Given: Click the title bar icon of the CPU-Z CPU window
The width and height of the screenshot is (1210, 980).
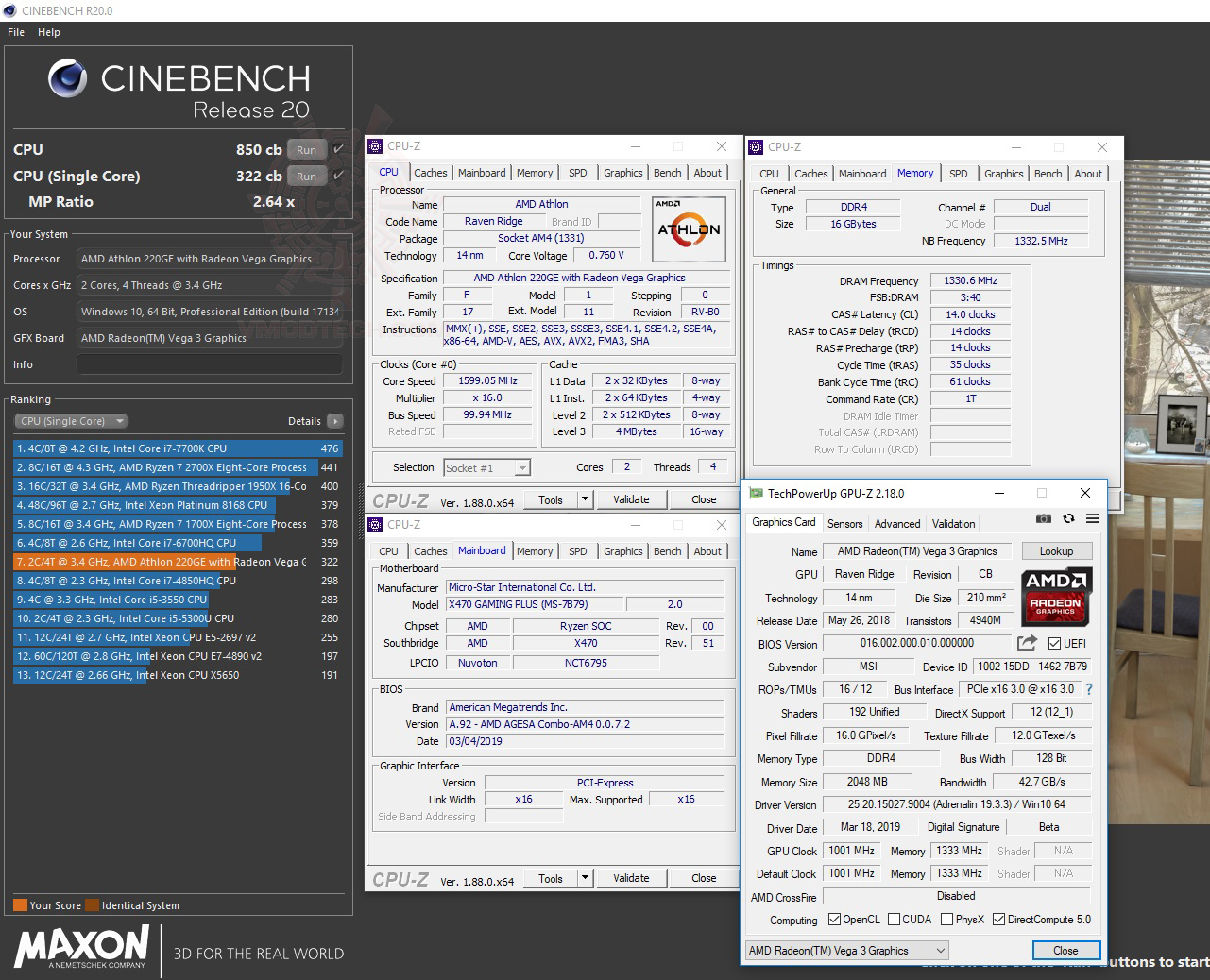Looking at the screenshot, I should point(376,146).
